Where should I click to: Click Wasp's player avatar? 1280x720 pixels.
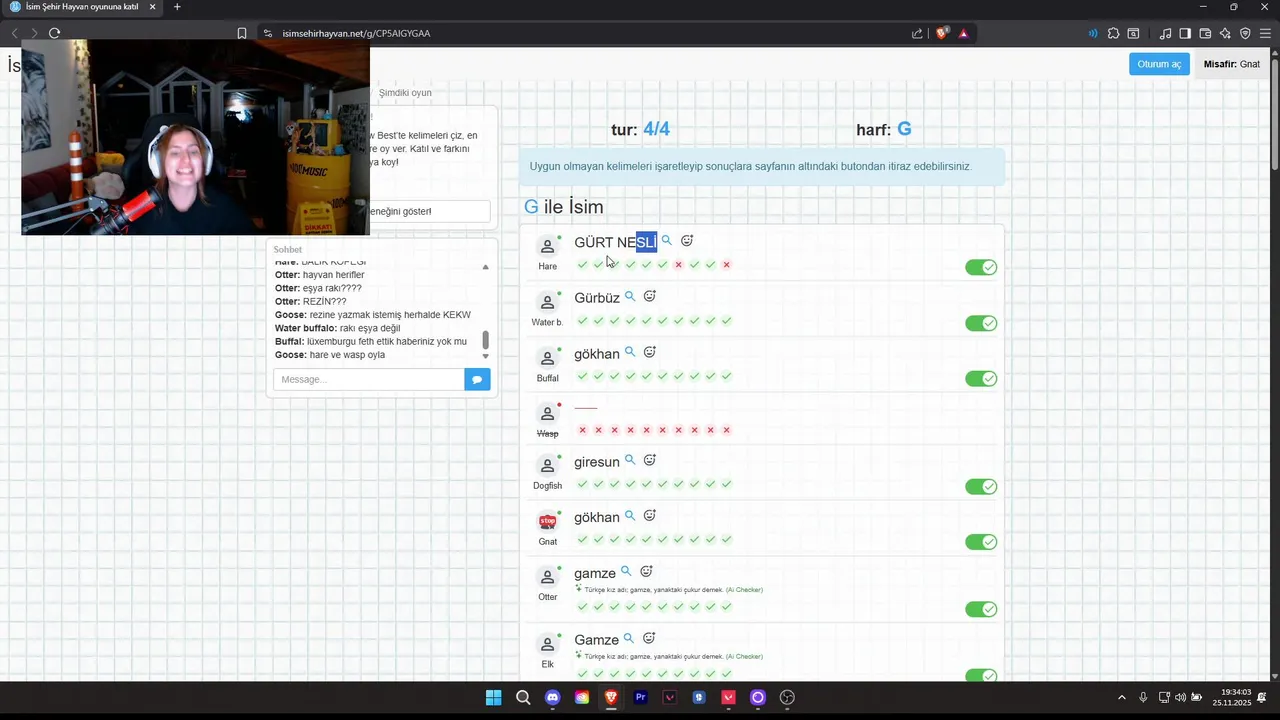[x=547, y=414]
